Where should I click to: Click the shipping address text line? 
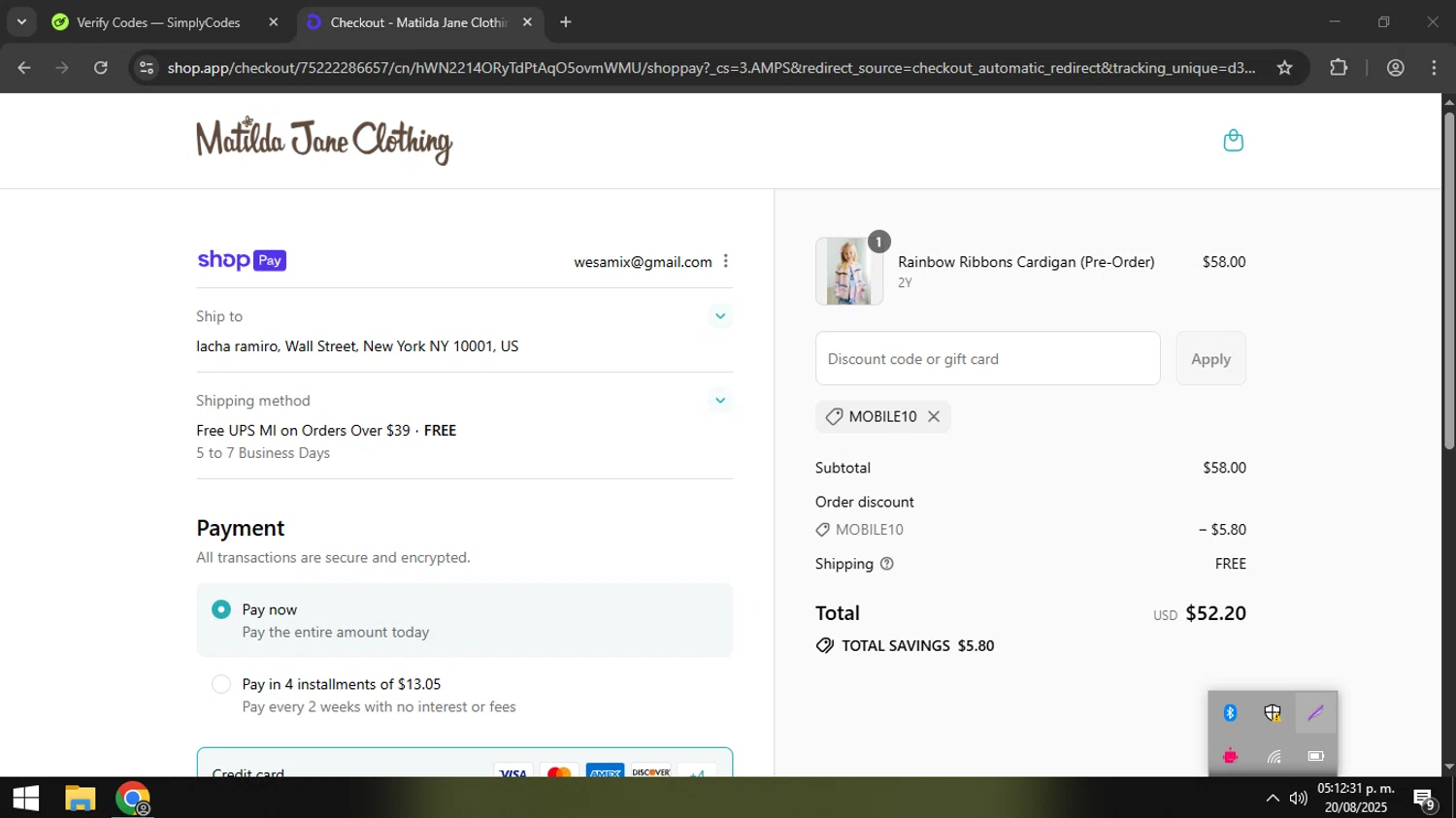[x=357, y=346]
